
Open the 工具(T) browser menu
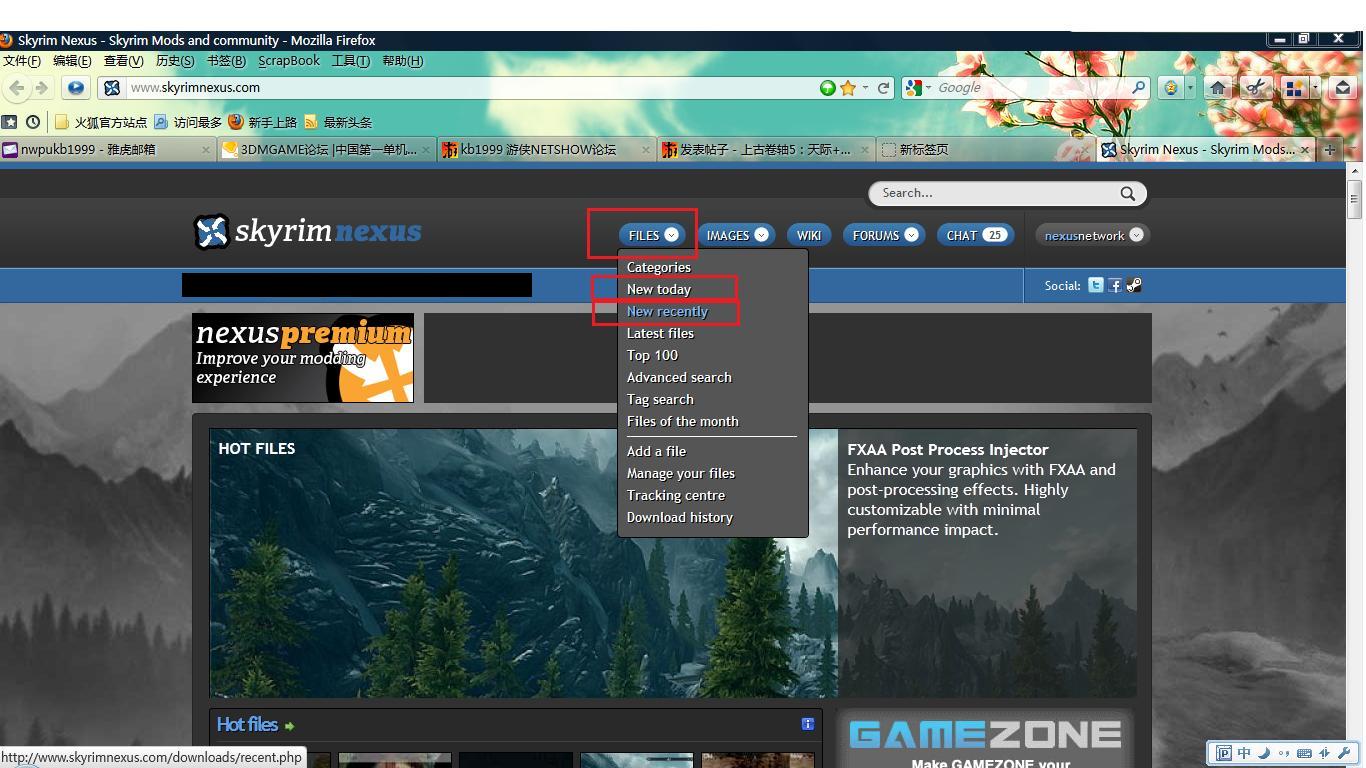click(x=350, y=61)
